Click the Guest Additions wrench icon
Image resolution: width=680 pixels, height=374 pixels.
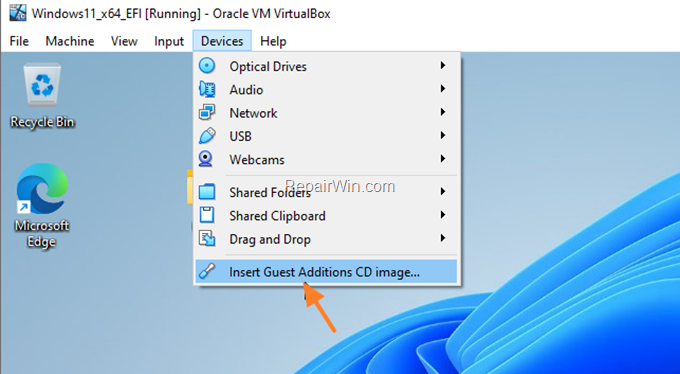[207, 271]
